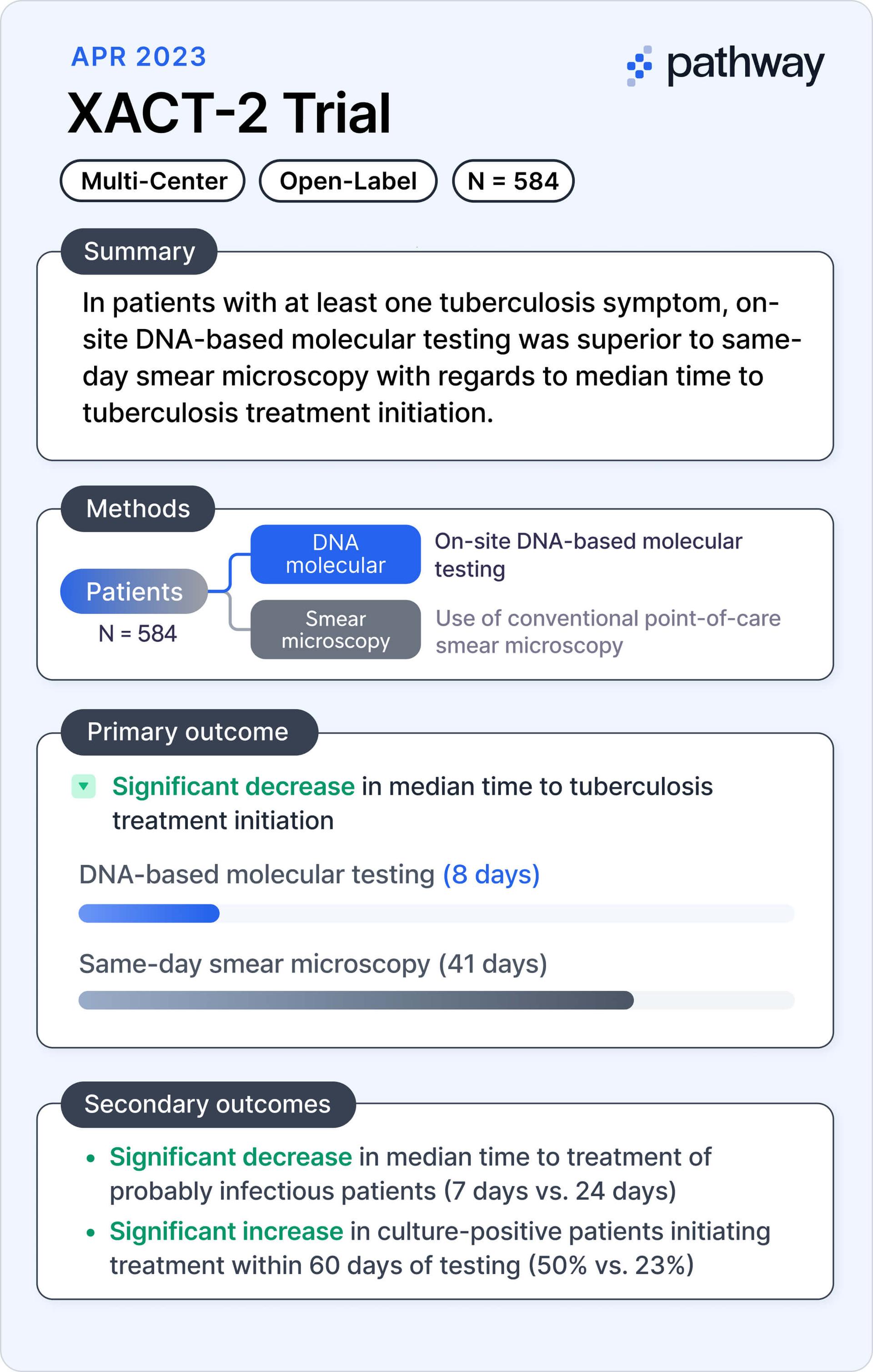
Task: Click the Smear microscopy arm box
Action: coord(336,629)
